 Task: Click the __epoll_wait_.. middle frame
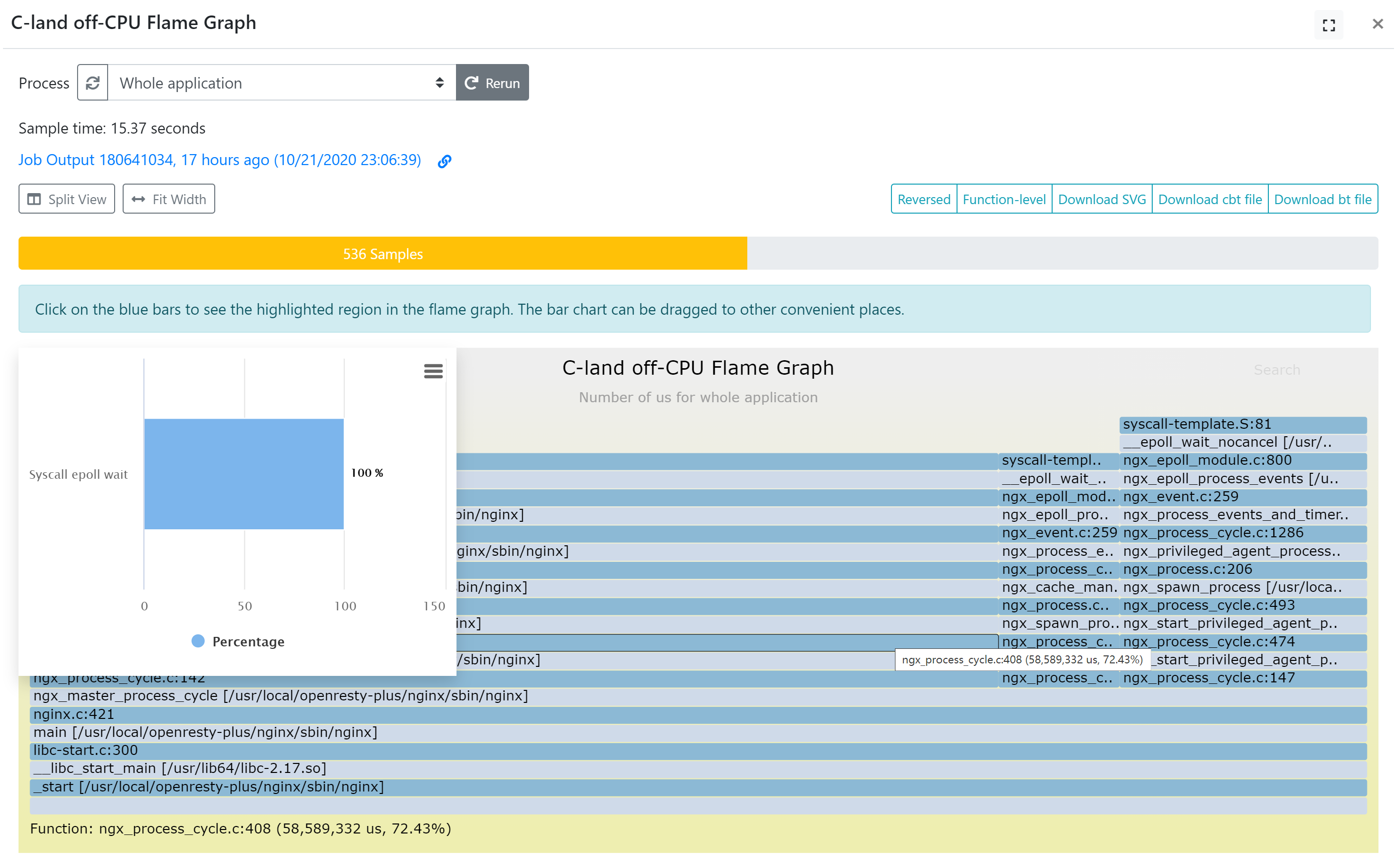pos(1059,479)
